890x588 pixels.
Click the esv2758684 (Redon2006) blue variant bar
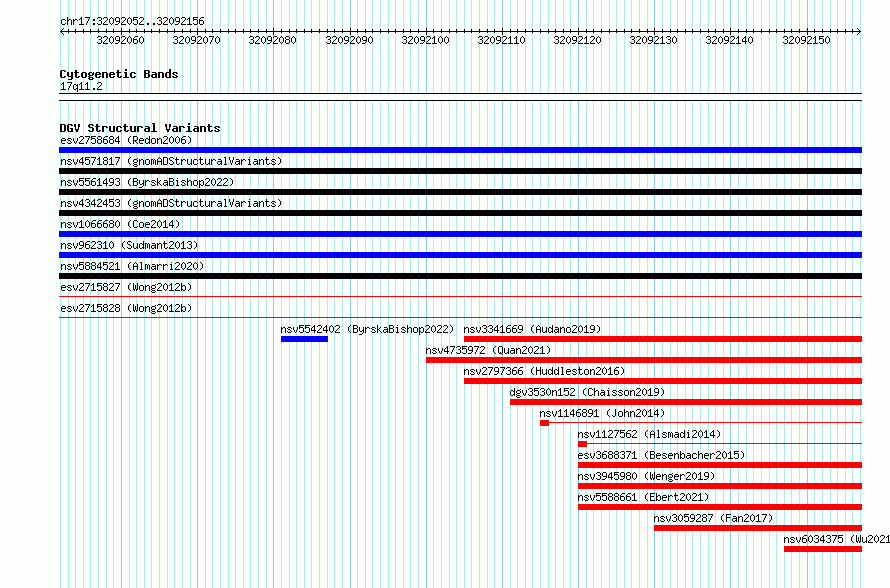(x=460, y=150)
